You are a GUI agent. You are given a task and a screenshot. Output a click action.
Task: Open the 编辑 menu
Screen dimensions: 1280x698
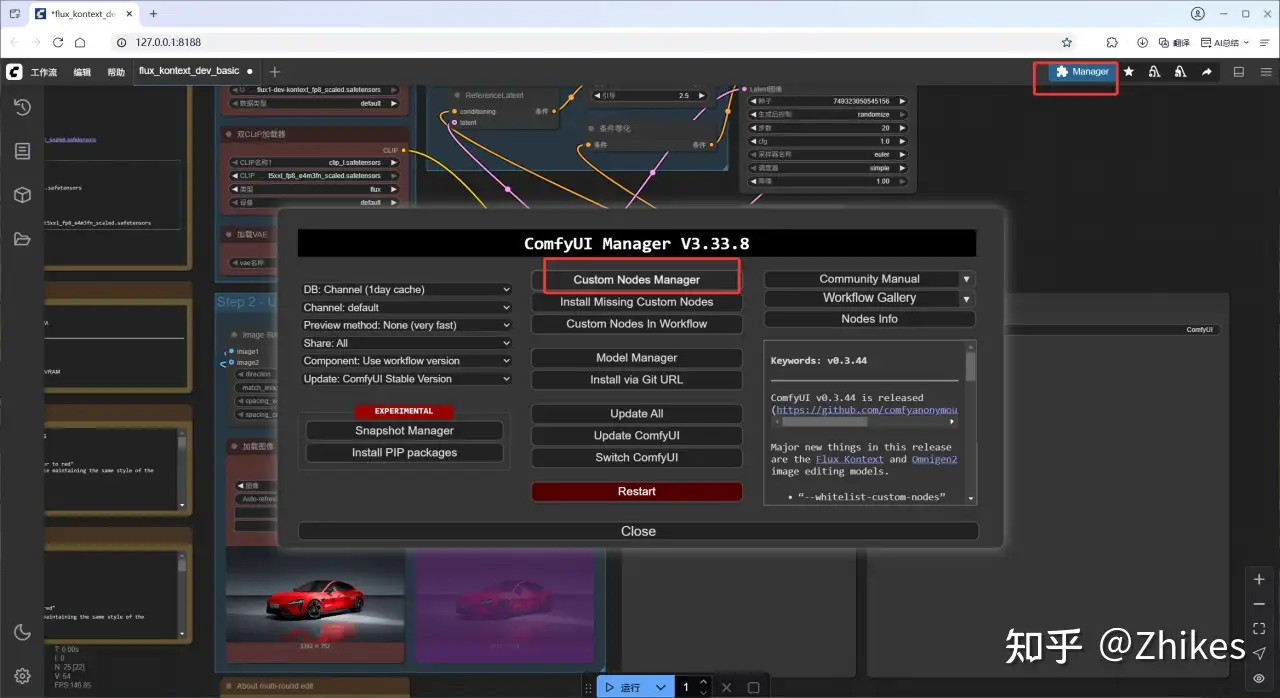82,72
